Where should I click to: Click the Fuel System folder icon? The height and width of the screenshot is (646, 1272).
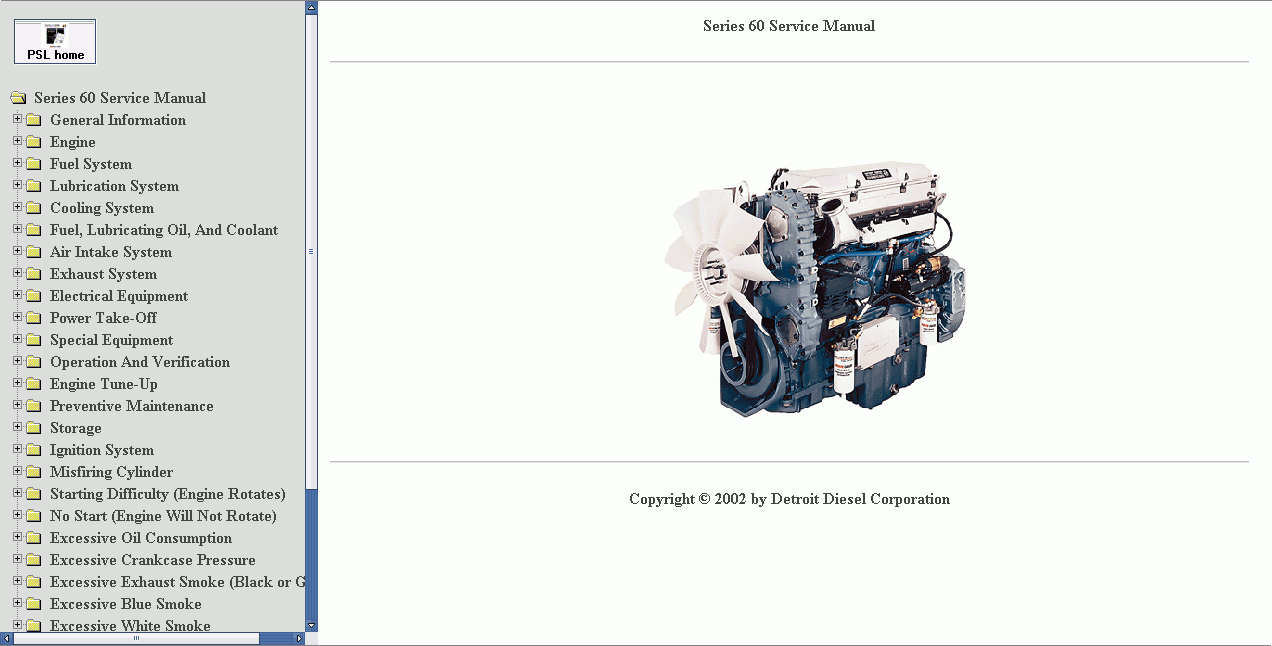coord(34,163)
